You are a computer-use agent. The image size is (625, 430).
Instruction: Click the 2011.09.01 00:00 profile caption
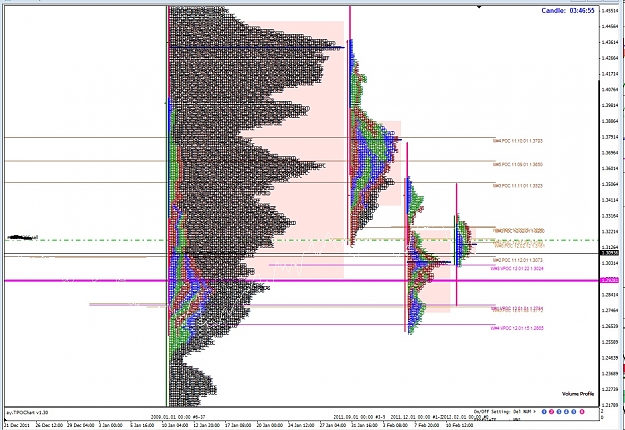point(359,416)
